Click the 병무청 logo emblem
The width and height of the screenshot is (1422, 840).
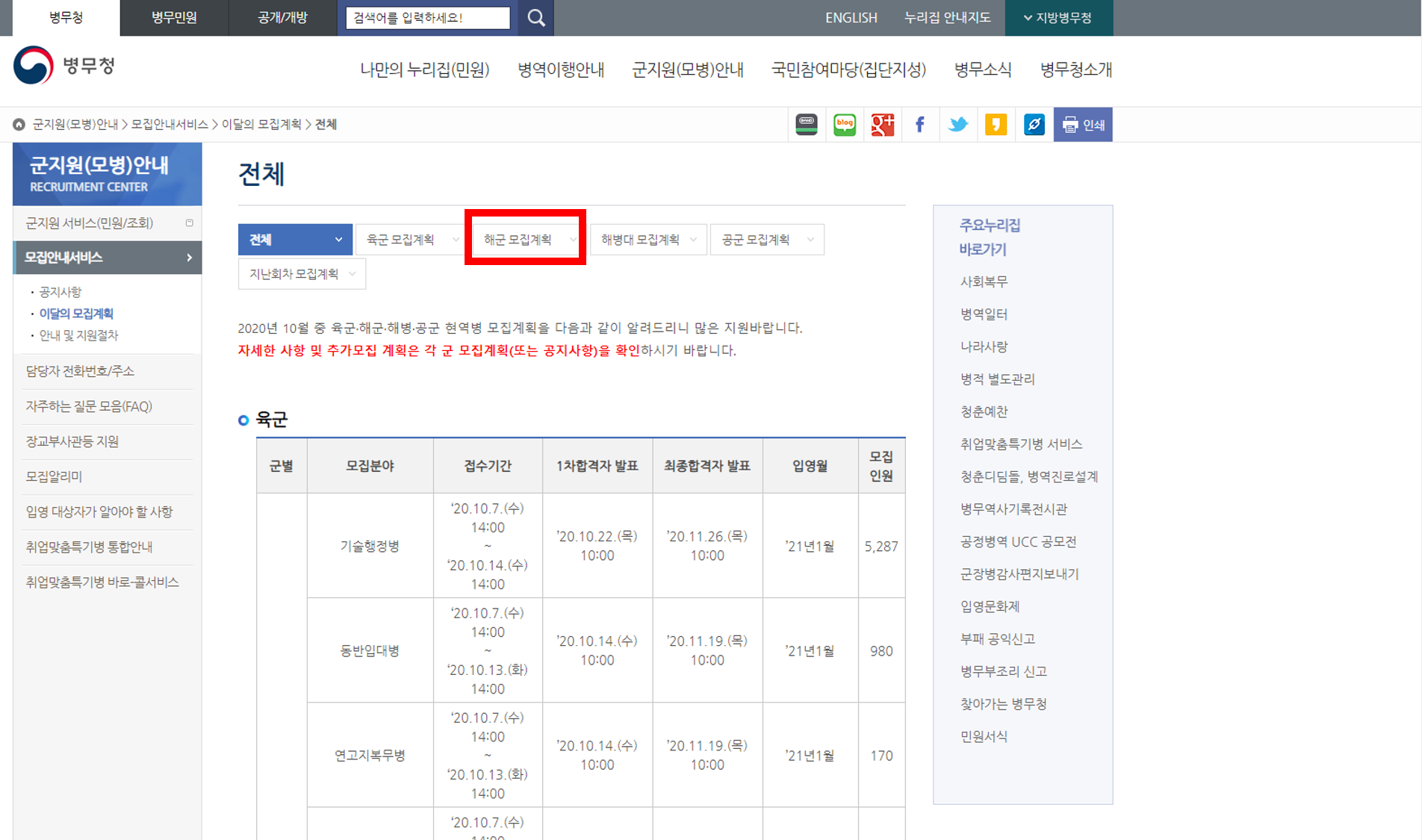click(x=31, y=67)
